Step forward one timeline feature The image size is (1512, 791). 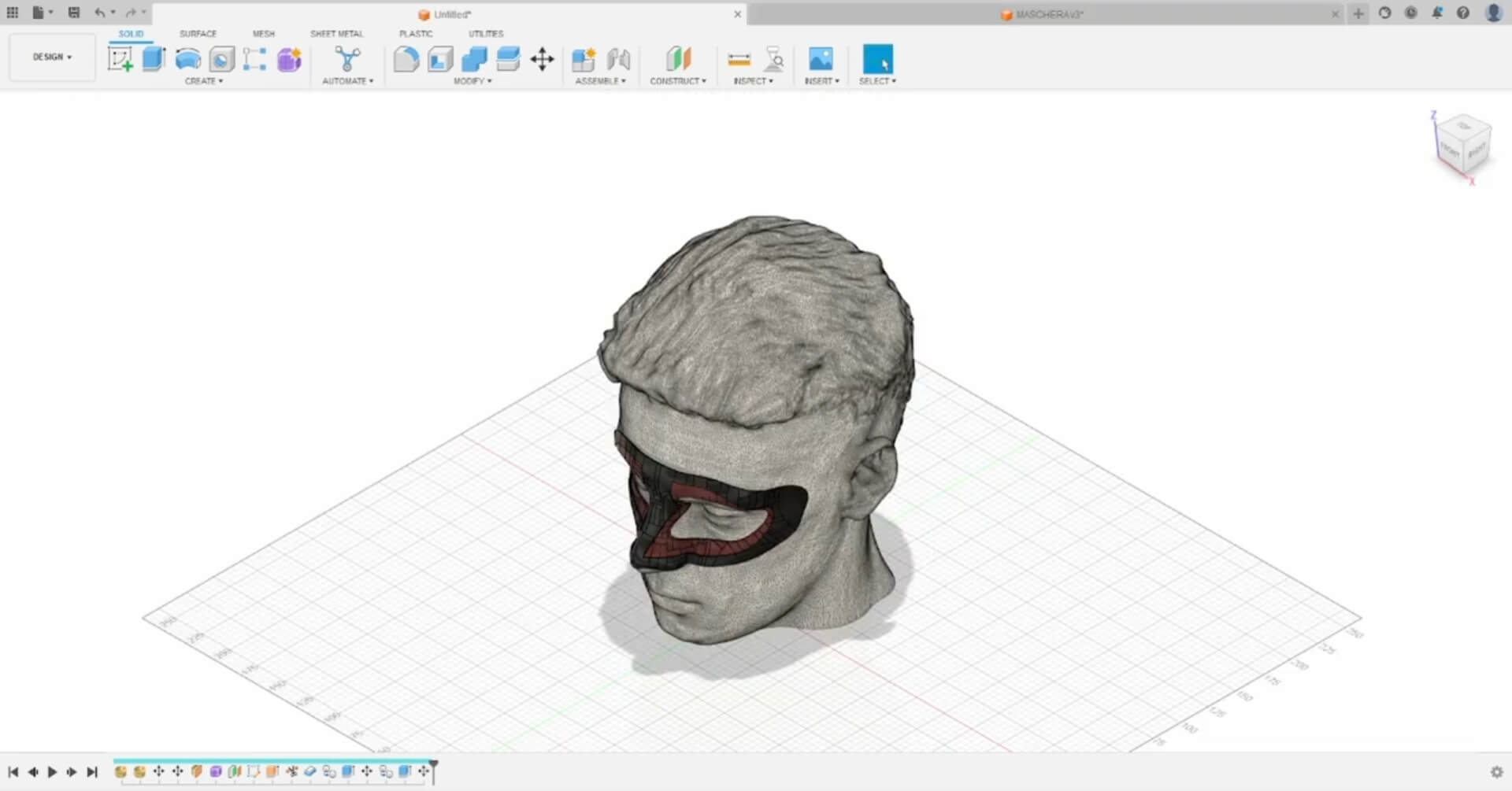(x=72, y=772)
